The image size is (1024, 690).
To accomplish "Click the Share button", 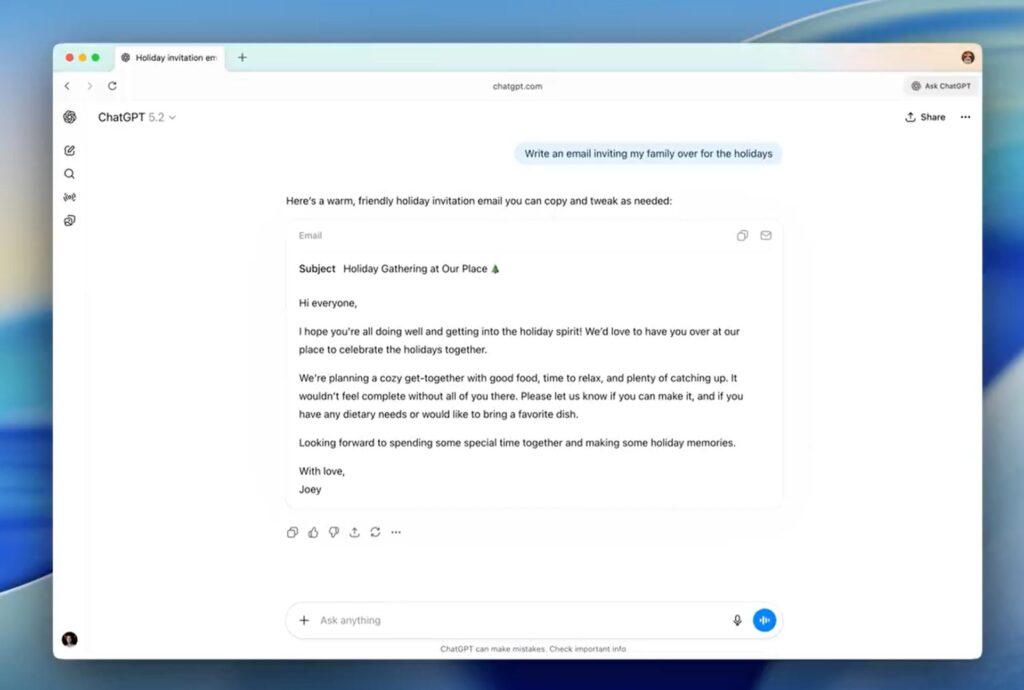I will point(925,117).
